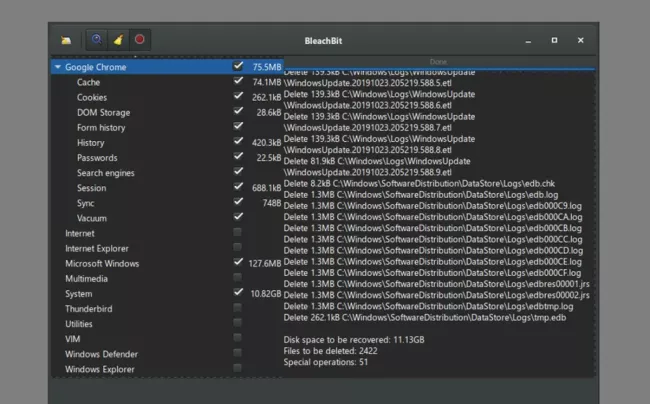The height and width of the screenshot is (404, 650).
Task: Select the Cache item
Action: [88, 82]
